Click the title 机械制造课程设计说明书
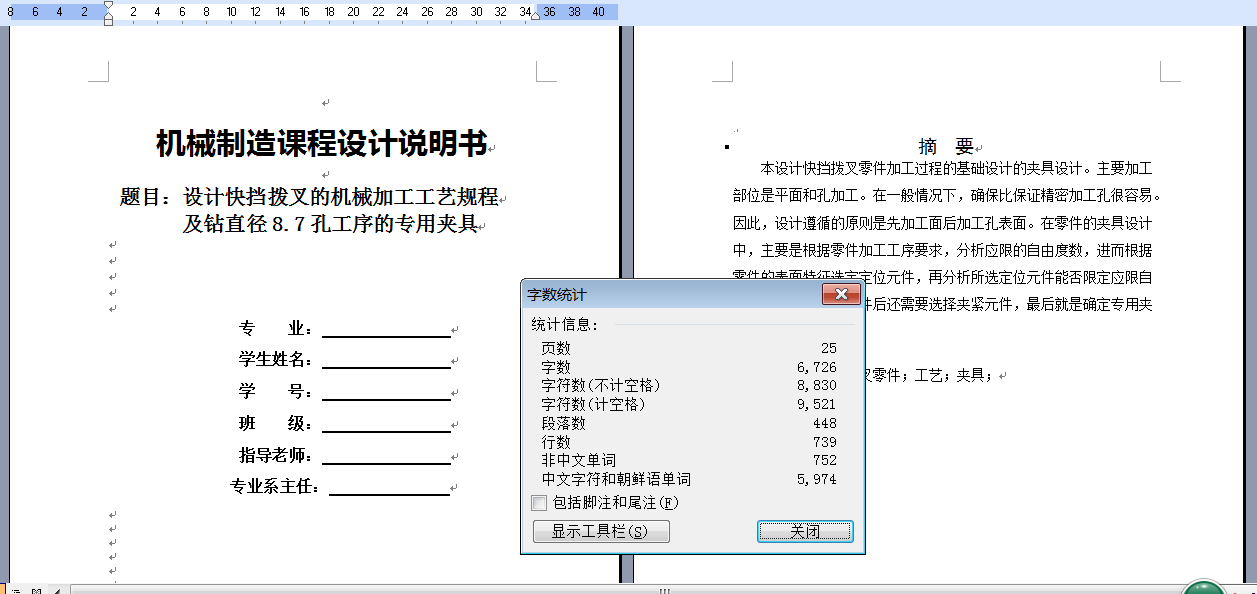This screenshot has width=1257, height=594. coord(321,144)
